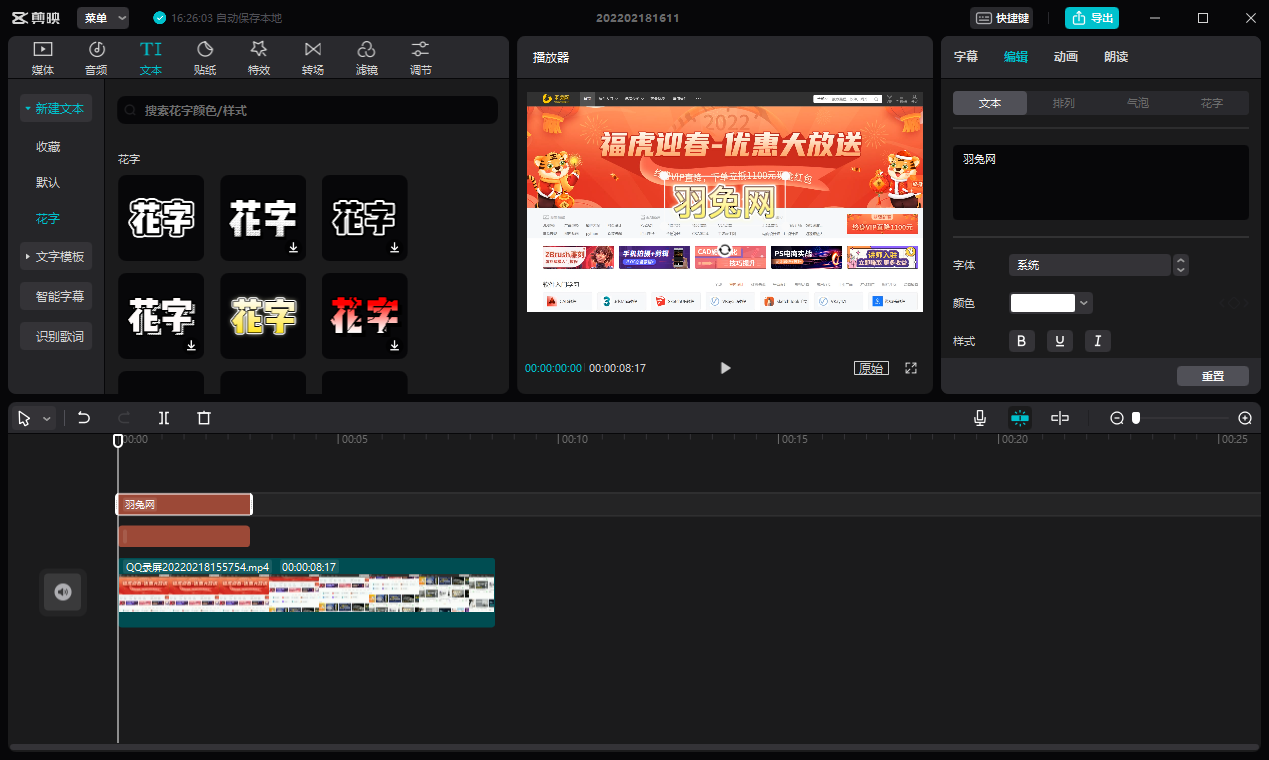Click the 重置 reset button
The height and width of the screenshot is (760, 1269).
(x=1213, y=376)
